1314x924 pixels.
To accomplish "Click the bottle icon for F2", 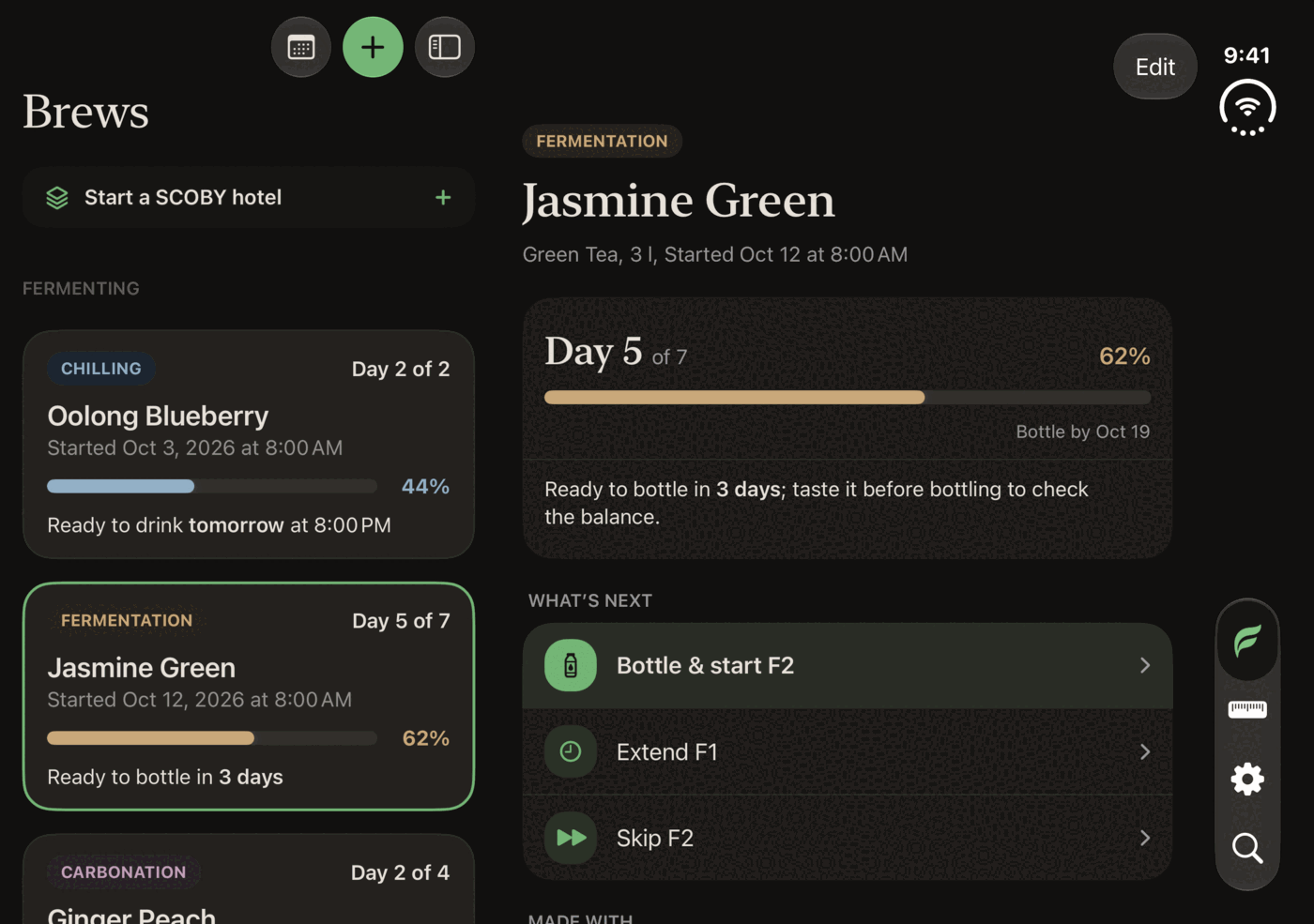I will (571, 665).
